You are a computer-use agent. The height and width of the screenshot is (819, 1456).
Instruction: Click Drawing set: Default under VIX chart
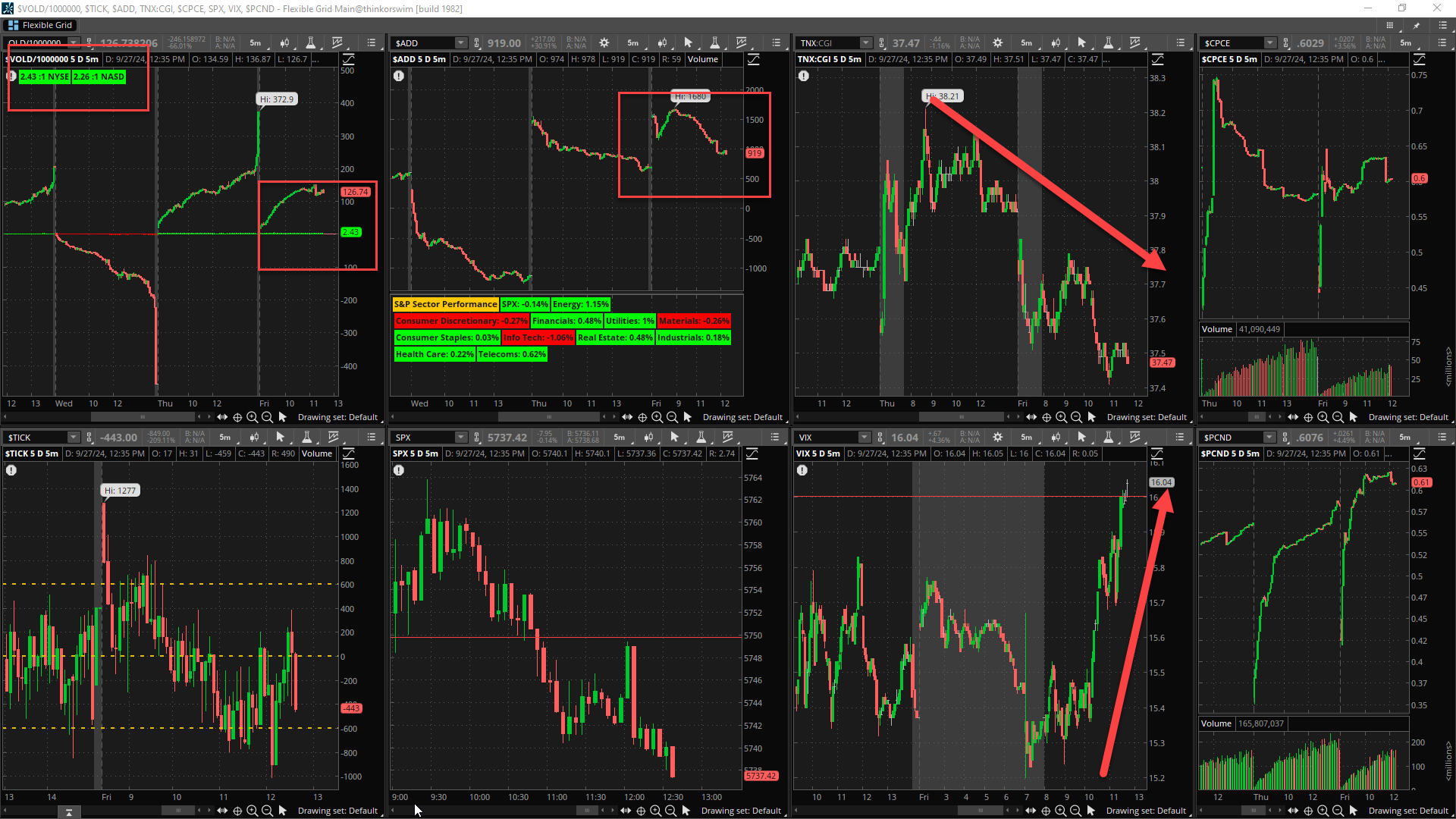pos(1146,811)
